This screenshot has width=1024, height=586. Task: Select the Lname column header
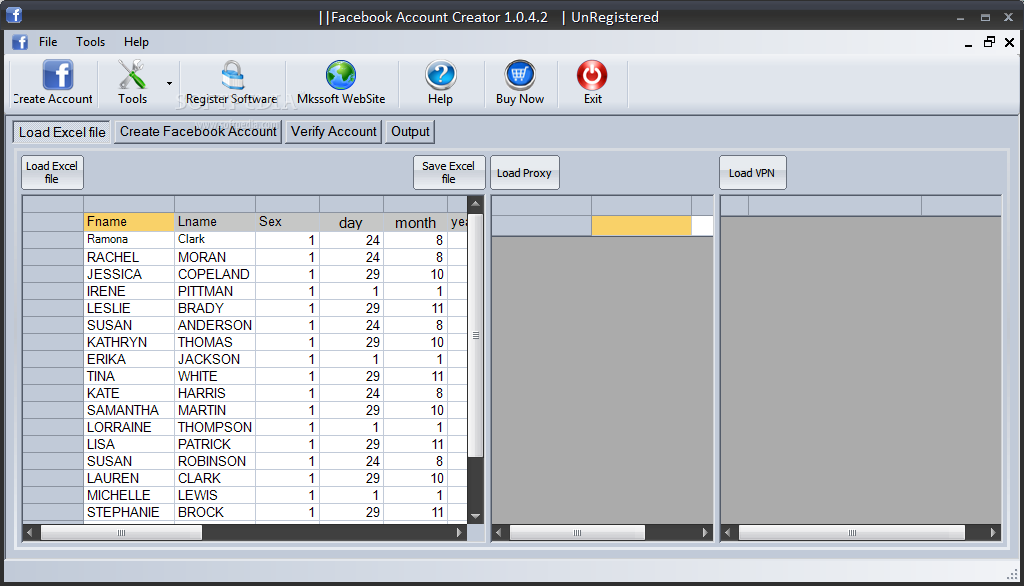pyautogui.click(x=215, y=222)
